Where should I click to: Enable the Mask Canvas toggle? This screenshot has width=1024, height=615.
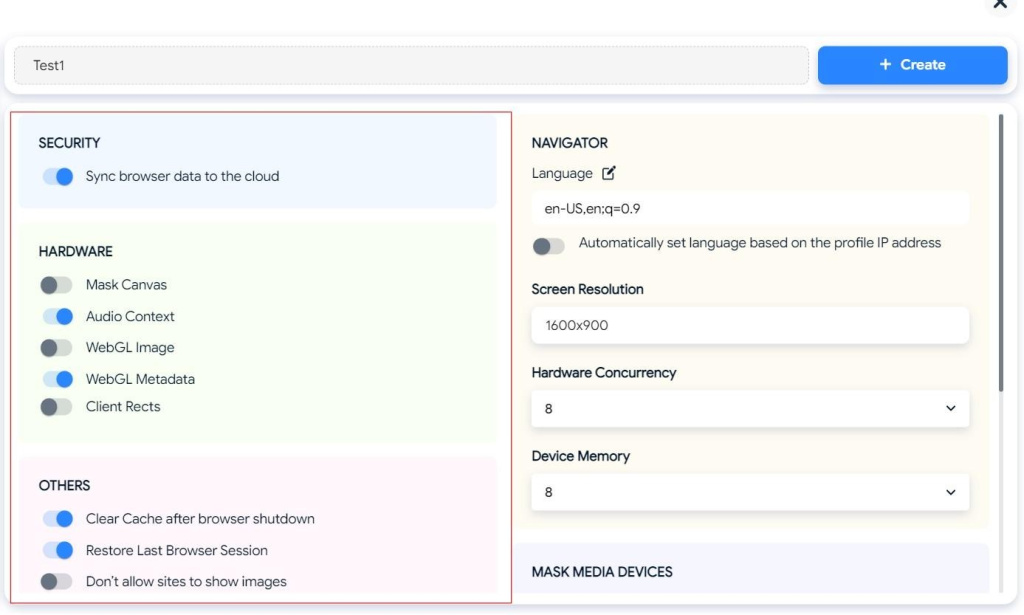pyautogui.click(x=57, y=285)
